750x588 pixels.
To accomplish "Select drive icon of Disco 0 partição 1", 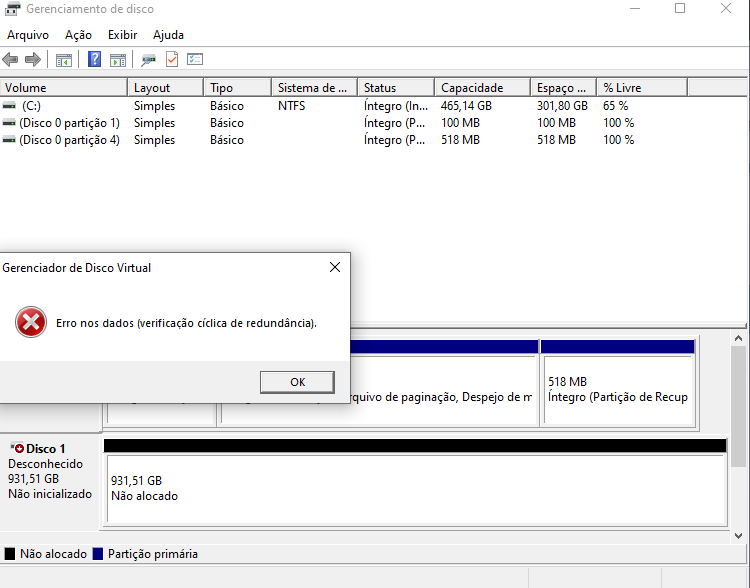I will click(9, 123).
